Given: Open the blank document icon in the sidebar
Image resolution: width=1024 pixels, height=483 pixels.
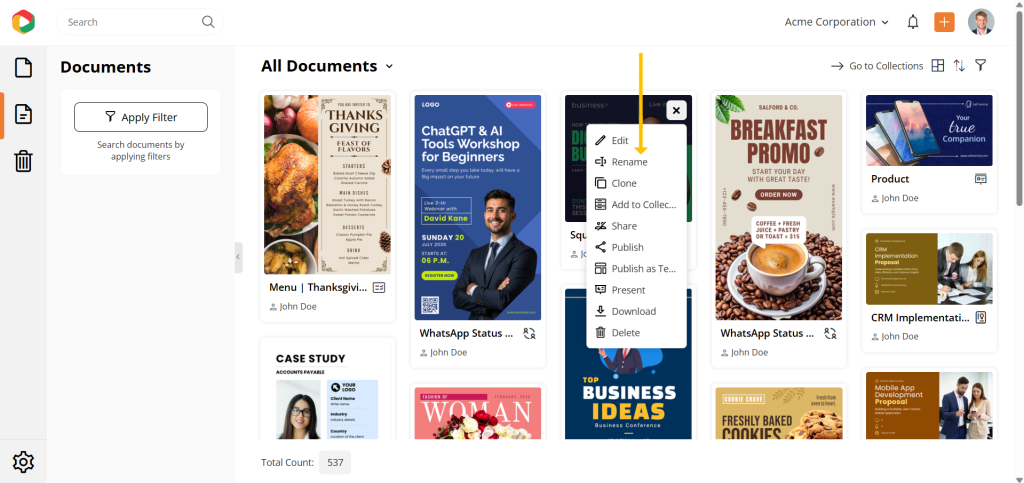Looking at the screenshot, I should coord(23,67).
